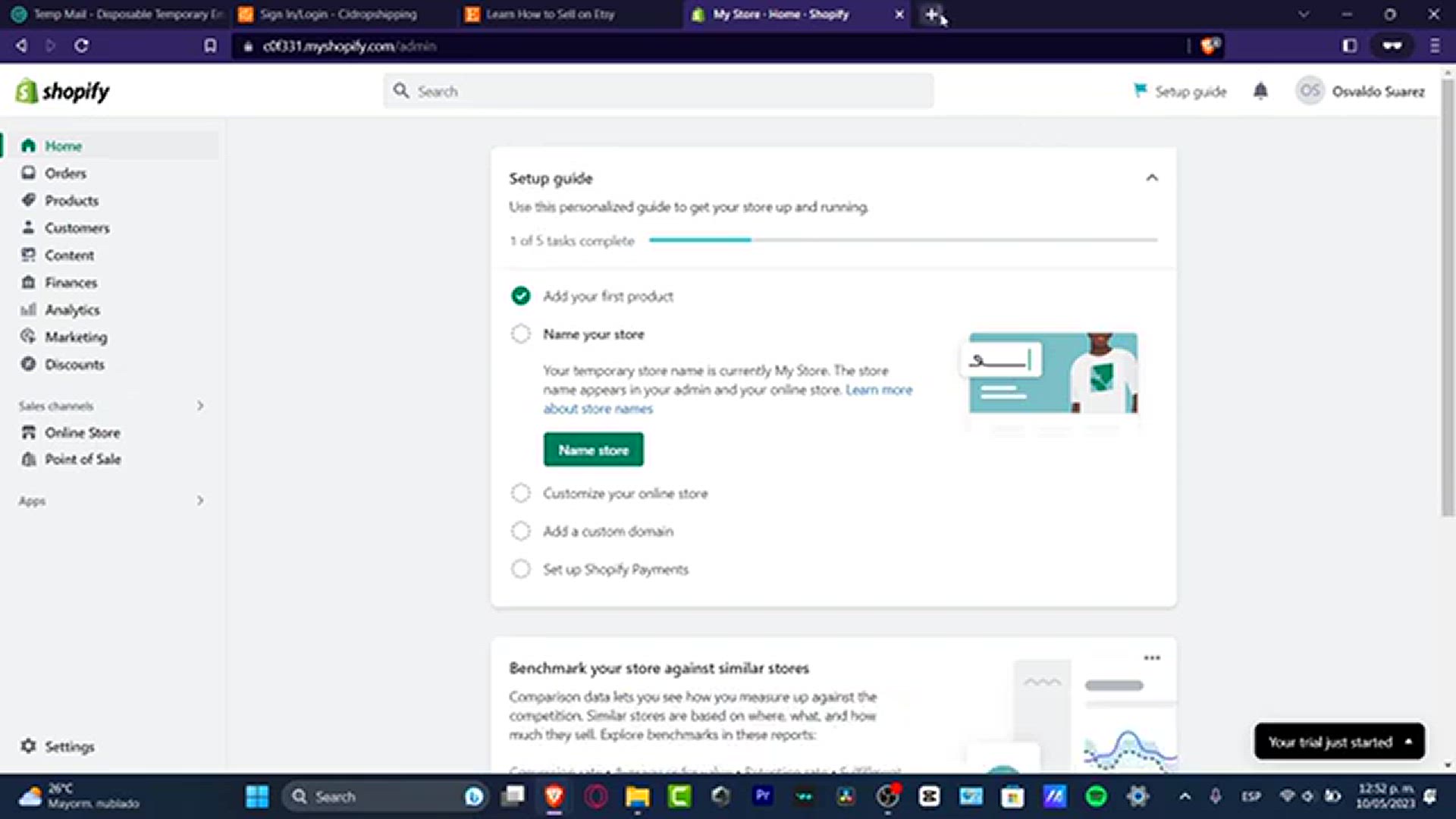Click Set up Shopify Payments text

coord(616,569)
